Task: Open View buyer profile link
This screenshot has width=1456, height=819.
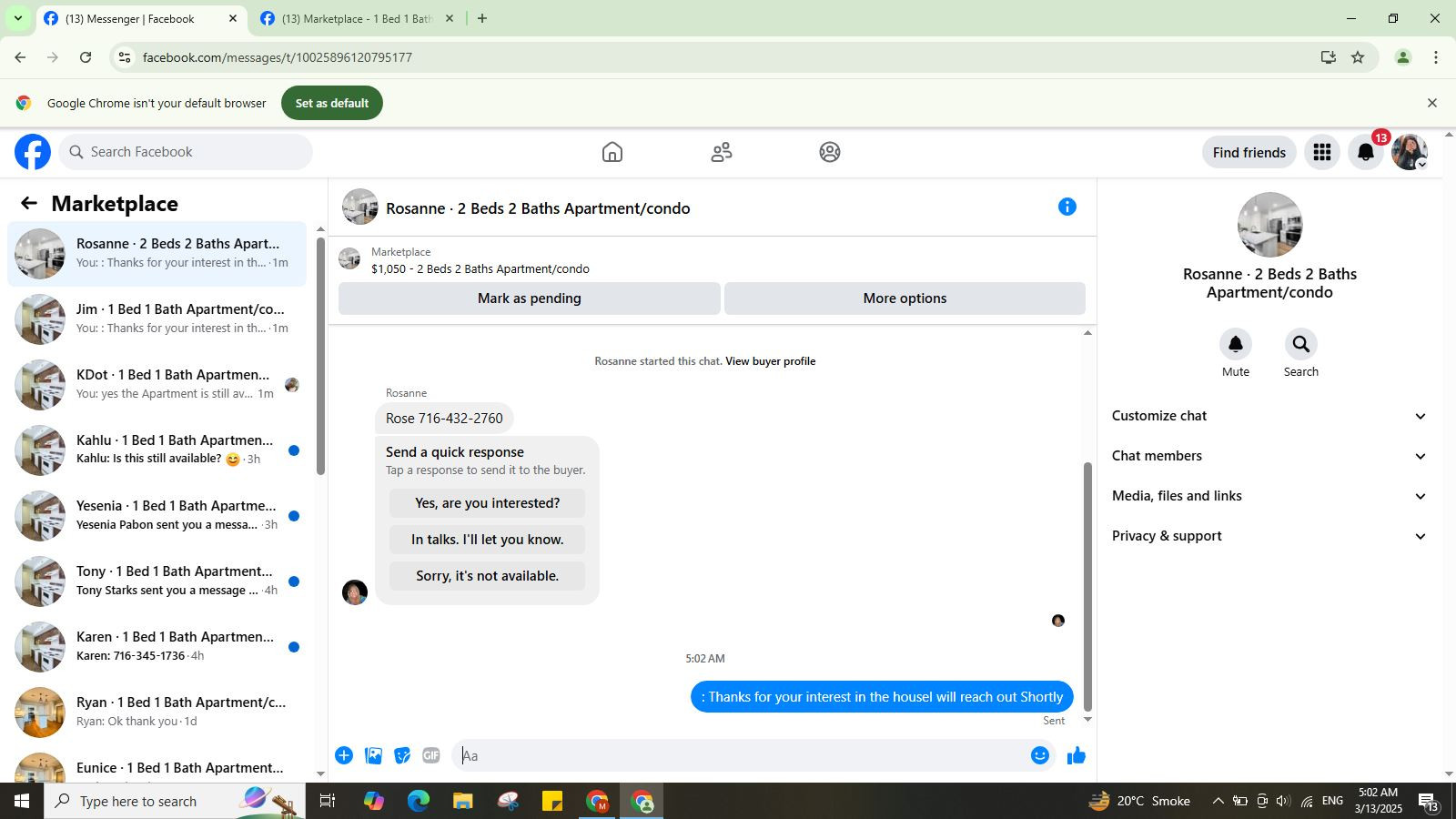Action: pos(770,361)
